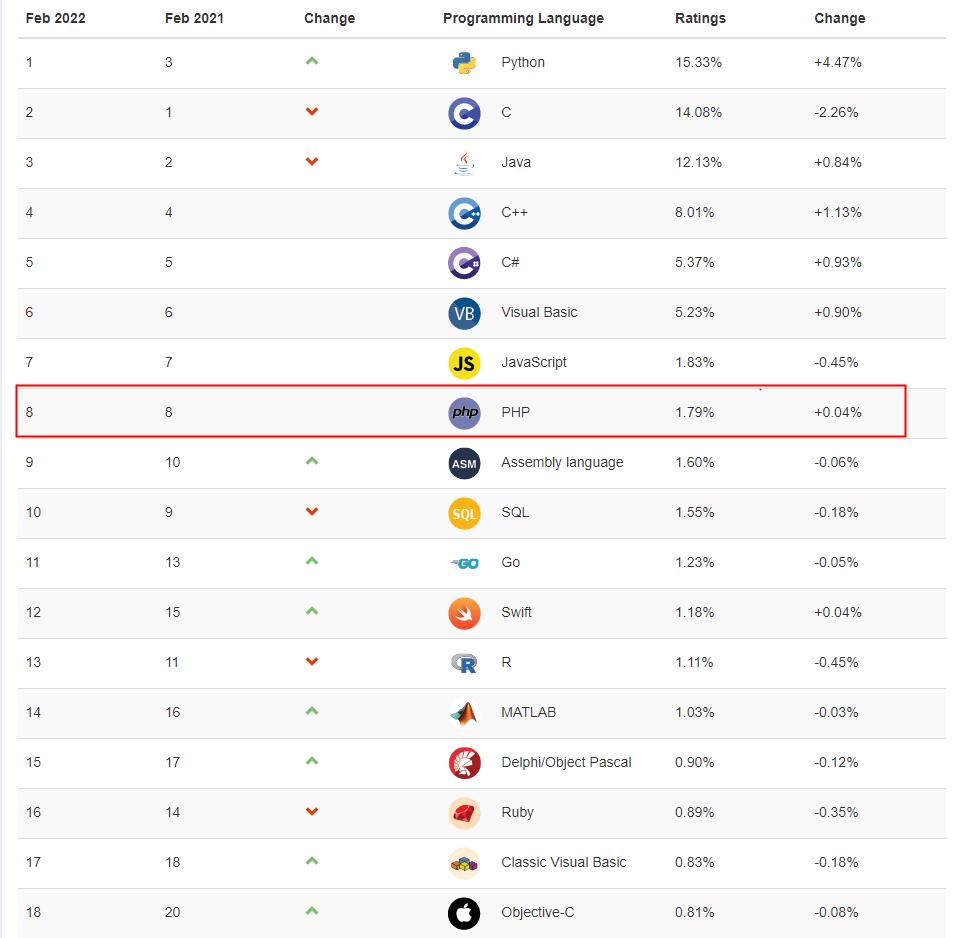Click the Visual Basic VB icon
Screen dimensions: 961x938
point(464,313)
